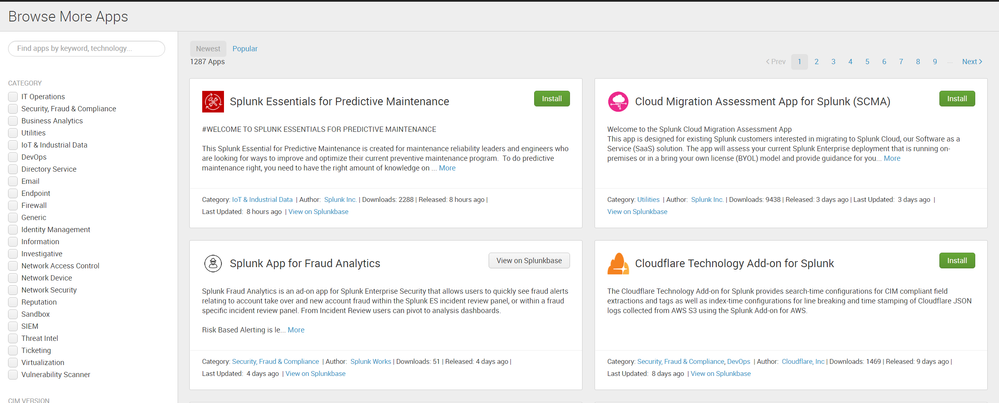Switch to the Newest sort tab

point(208,48)
